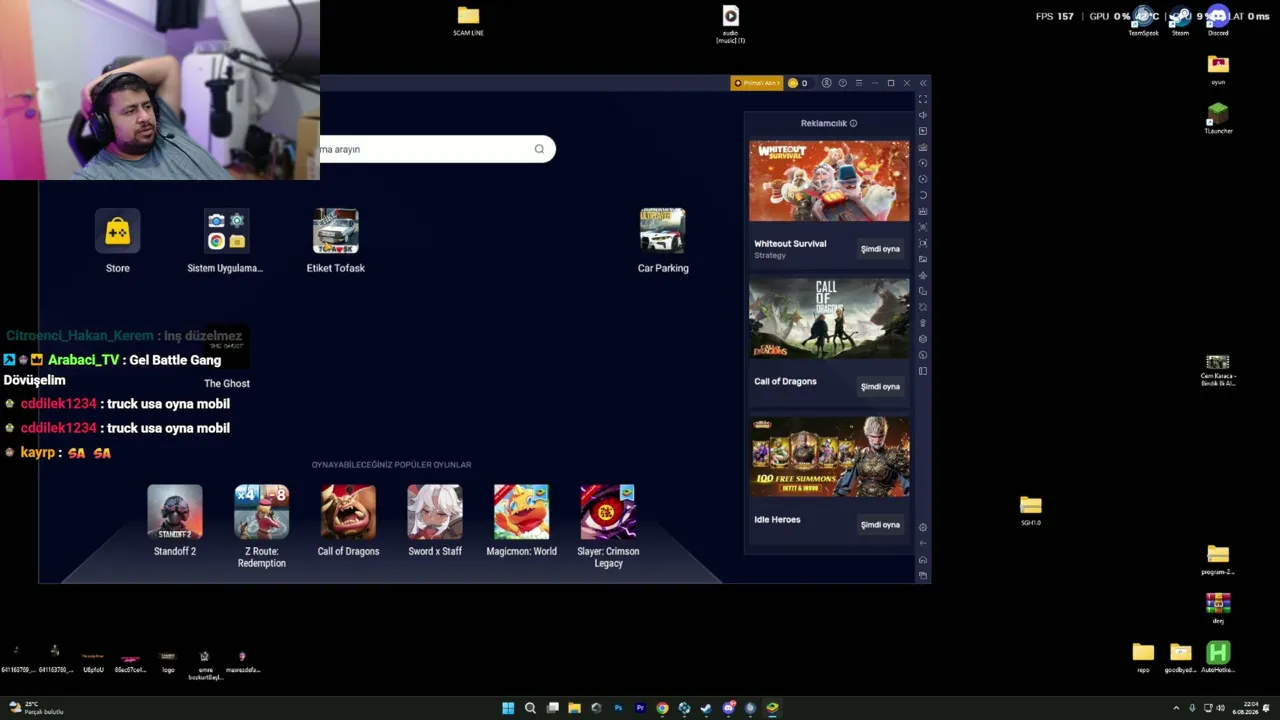The height and width of the screenshot is (720, 1280).
Task: Open the taskbar clock and date
Action: tap(1244, 708)
